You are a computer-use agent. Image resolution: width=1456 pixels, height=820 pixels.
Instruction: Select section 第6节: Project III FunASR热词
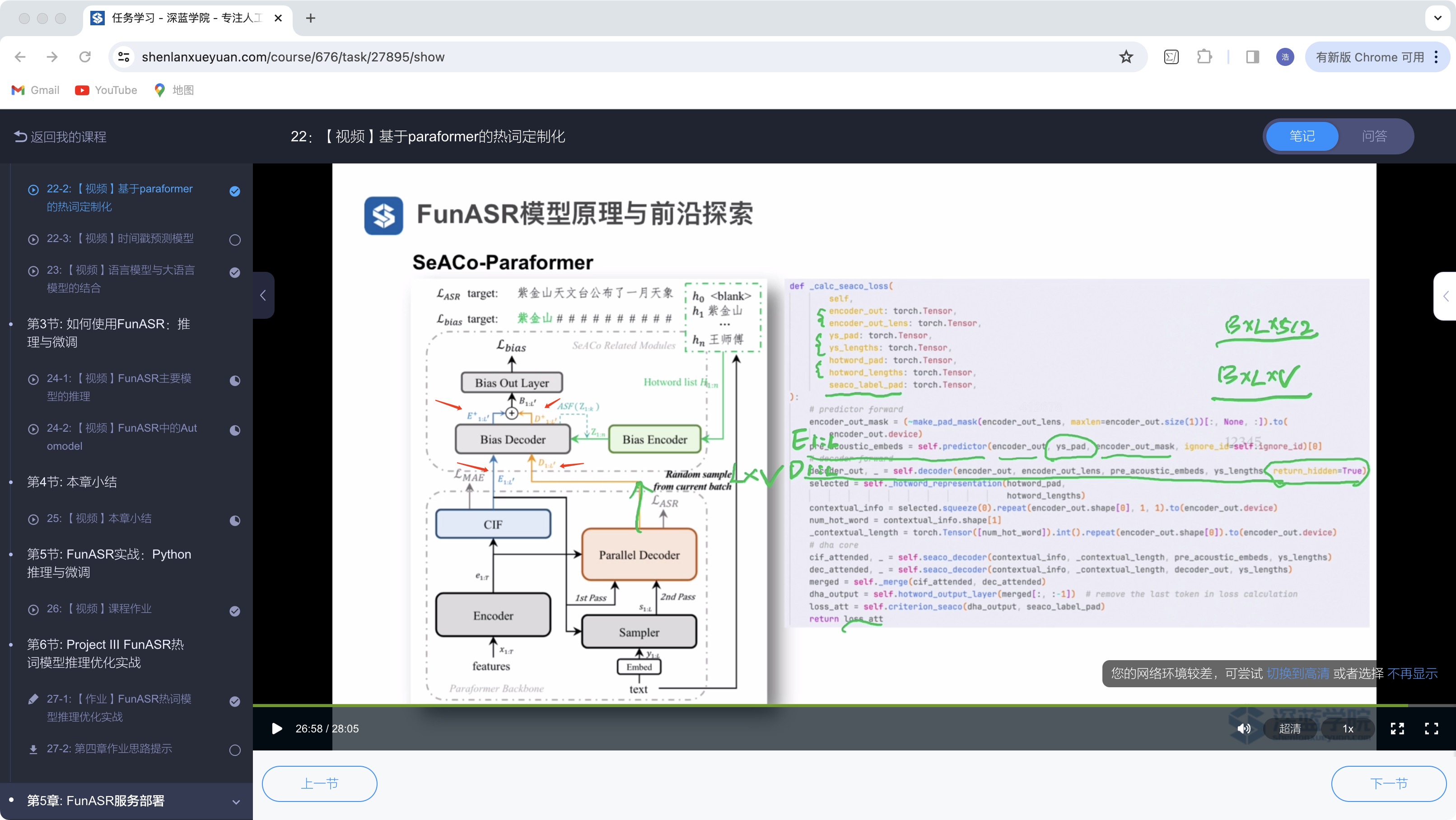point(106,654)
